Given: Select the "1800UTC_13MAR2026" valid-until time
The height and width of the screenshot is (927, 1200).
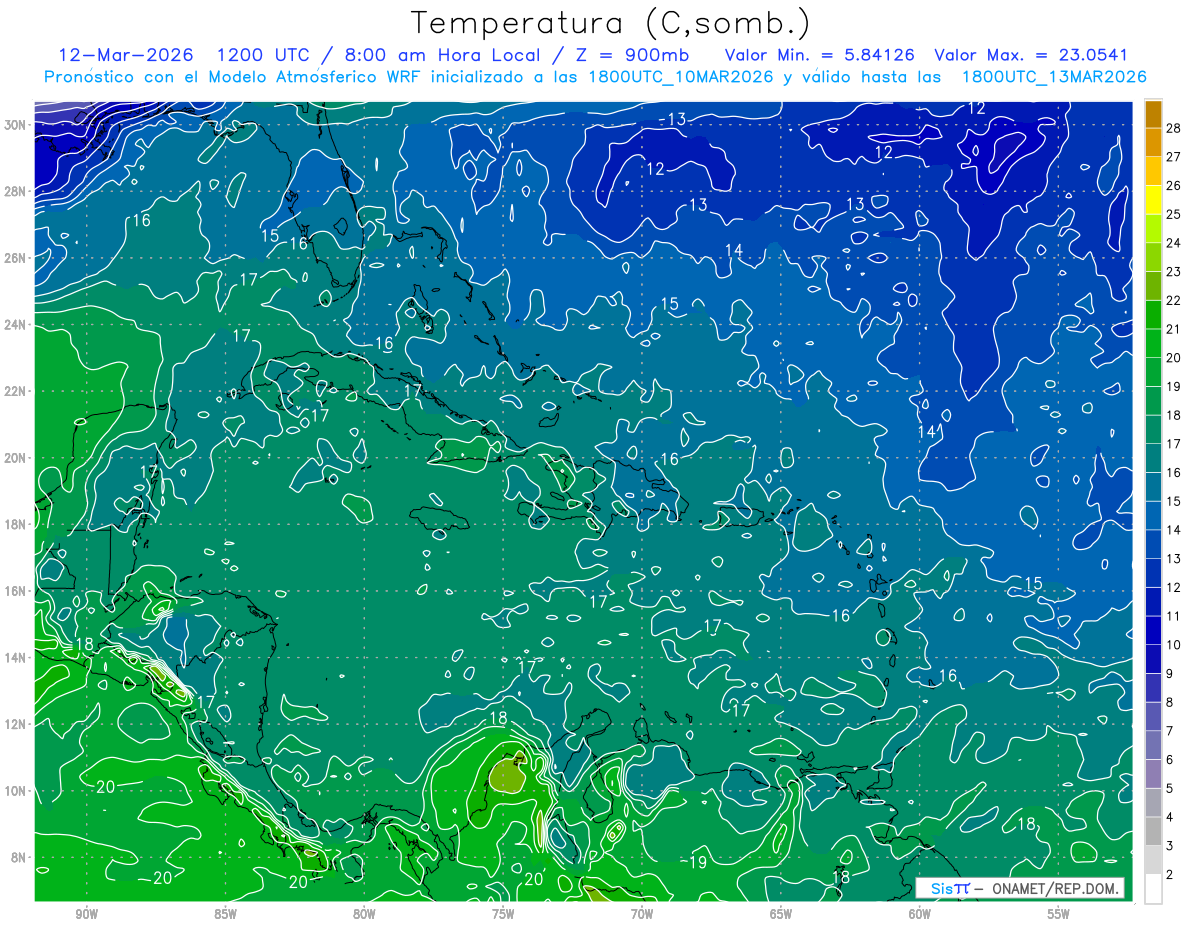Looking at the screenshot, I should [x=1054, y=77].
